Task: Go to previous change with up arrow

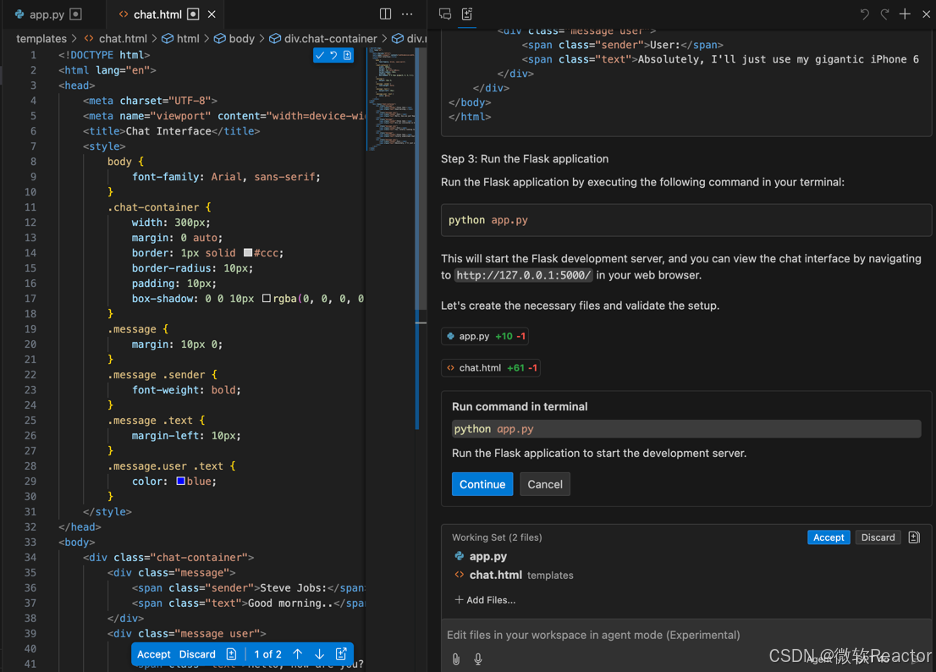Action: [297, 654]
